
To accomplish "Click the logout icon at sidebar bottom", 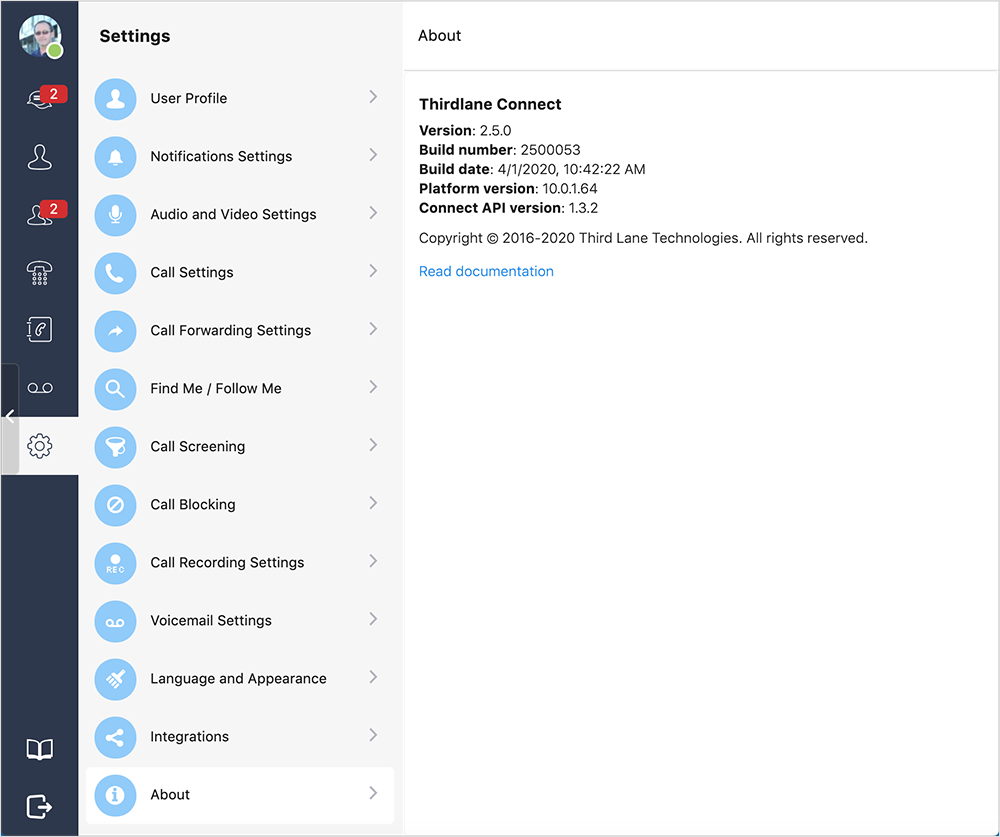I will 40,806.
